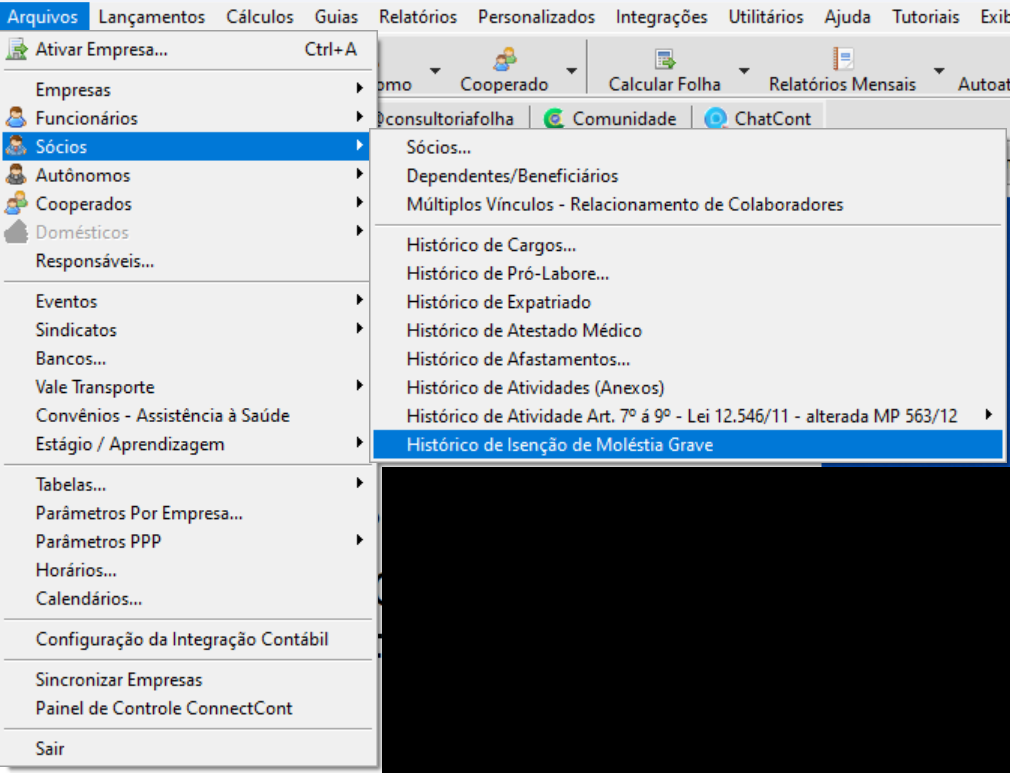1010x773 pixels.
Task: Open Configuração da Integração Contábil
Action: click(x=187, y=639)
